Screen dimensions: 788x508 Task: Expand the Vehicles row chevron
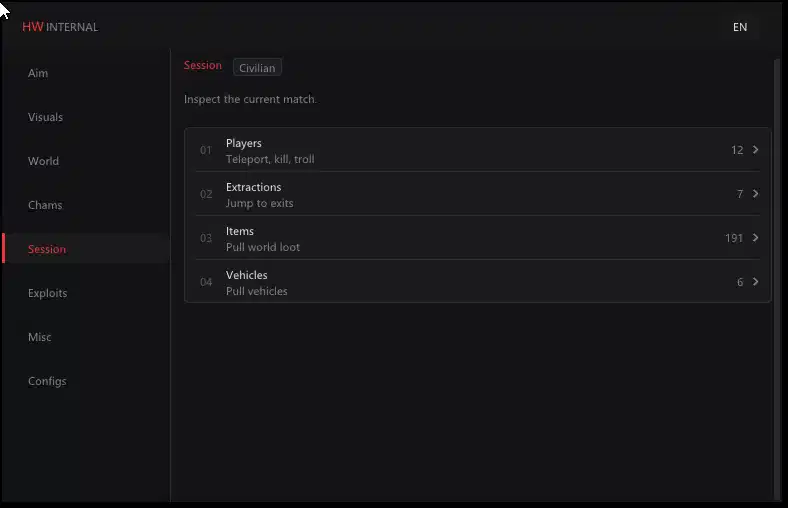pos(755,282)
